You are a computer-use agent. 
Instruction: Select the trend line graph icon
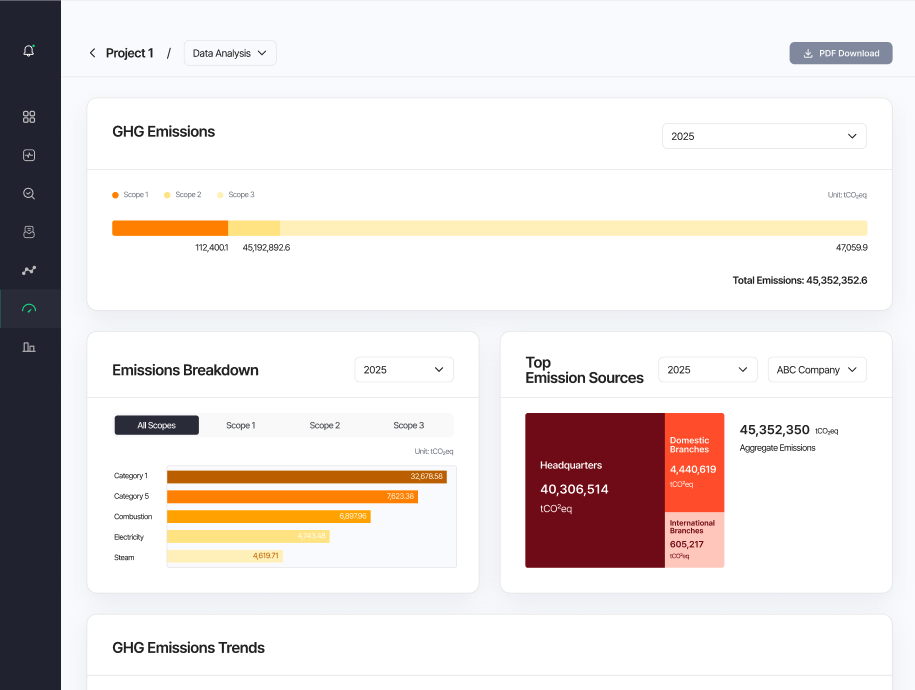pos(29,270)
